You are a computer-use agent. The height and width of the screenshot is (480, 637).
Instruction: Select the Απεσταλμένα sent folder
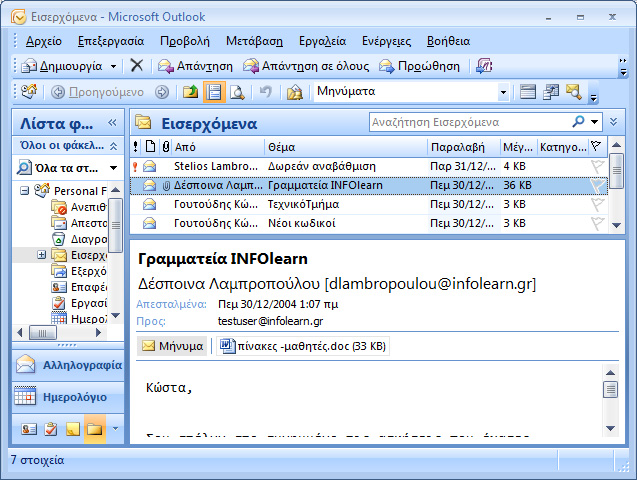coord(79,223)
